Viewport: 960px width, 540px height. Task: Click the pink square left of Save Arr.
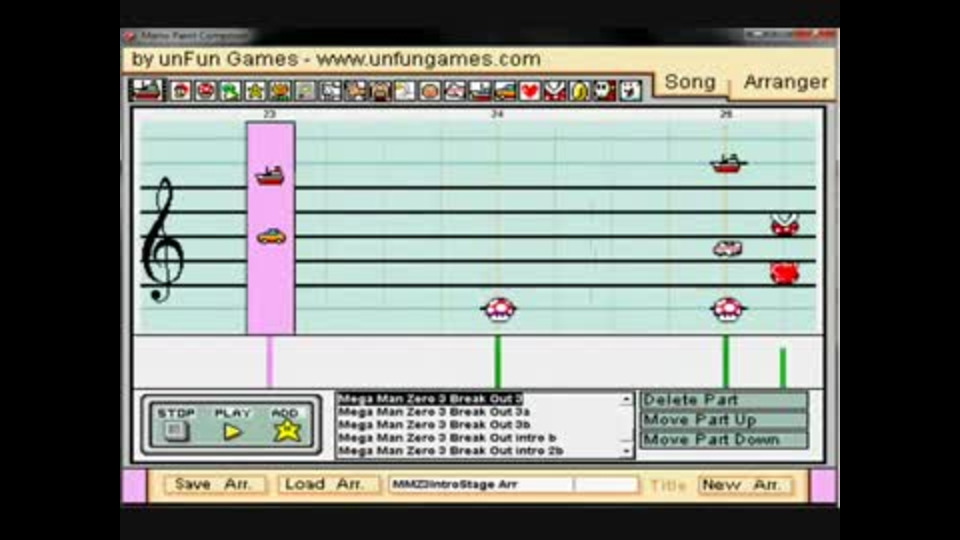click(134, 486)
